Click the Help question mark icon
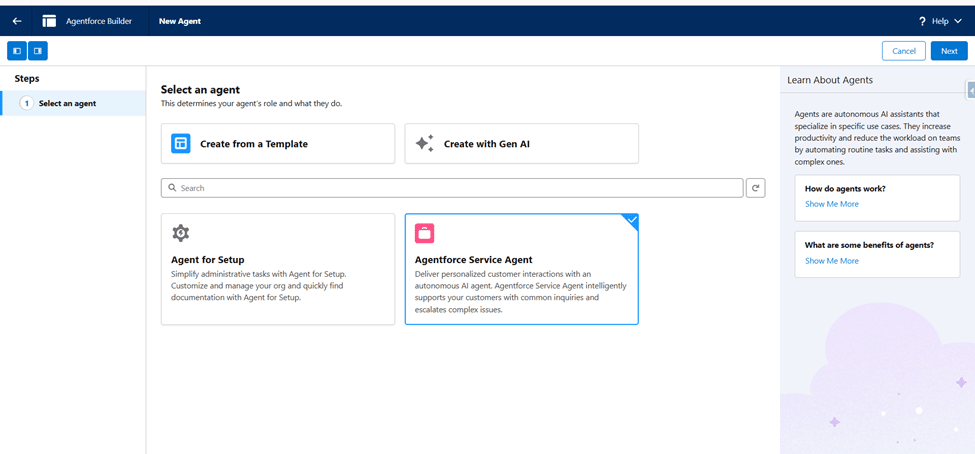 (922, 21)
